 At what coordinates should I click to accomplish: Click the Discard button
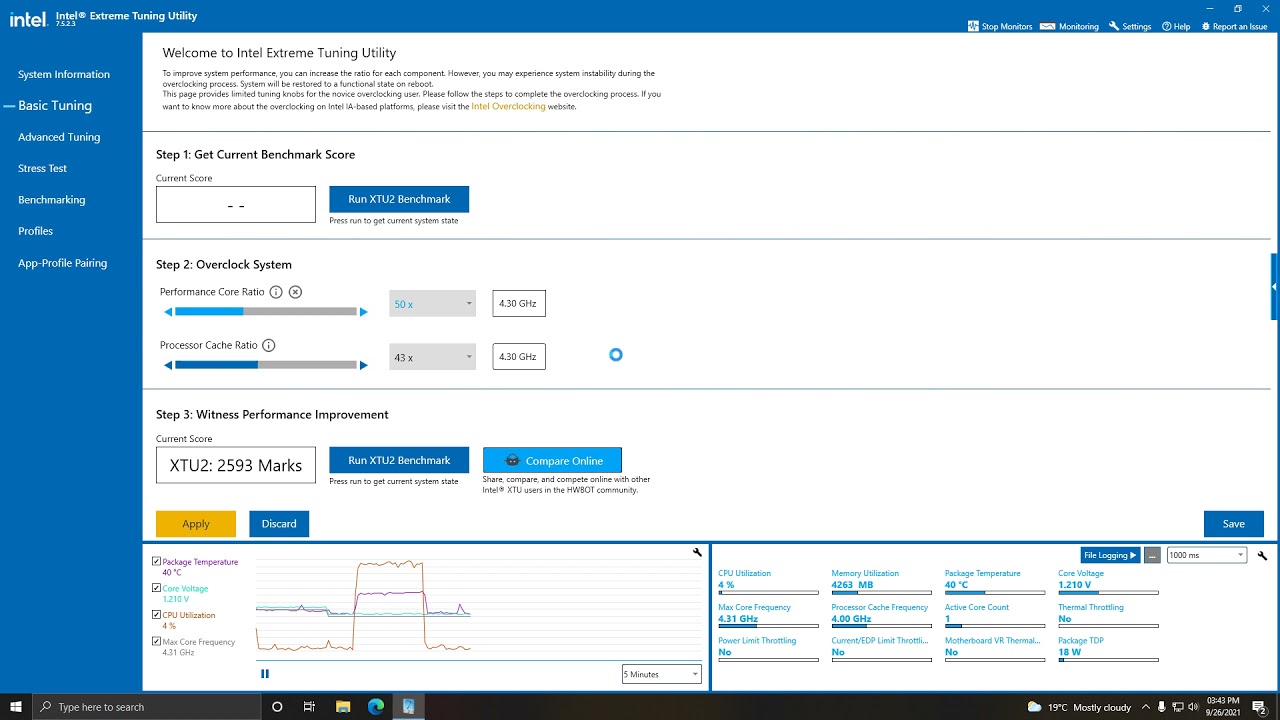point(279,524)
